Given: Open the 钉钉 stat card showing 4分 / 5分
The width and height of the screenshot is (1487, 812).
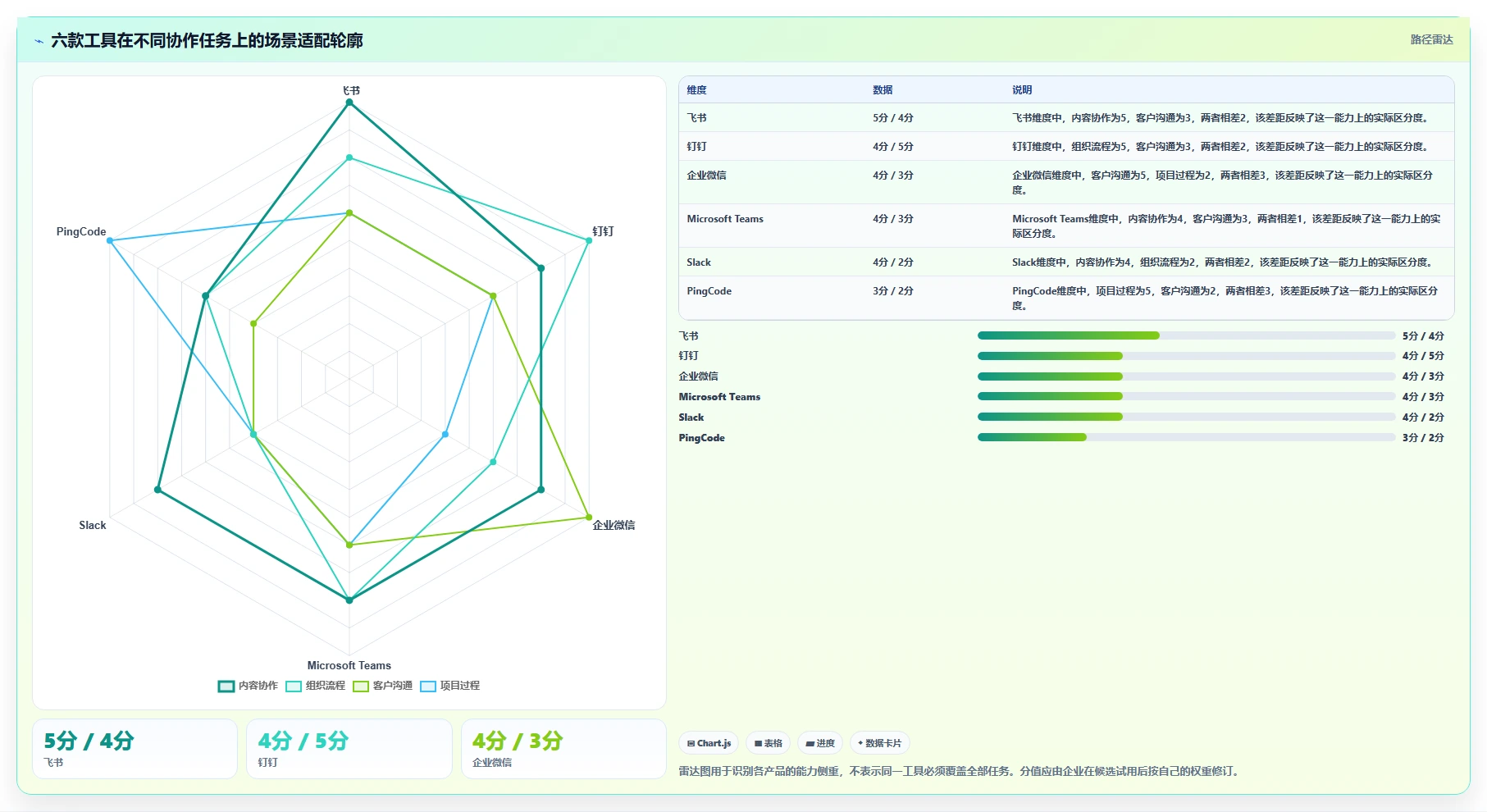Looking at the screenshot, I should coord(349,749).
